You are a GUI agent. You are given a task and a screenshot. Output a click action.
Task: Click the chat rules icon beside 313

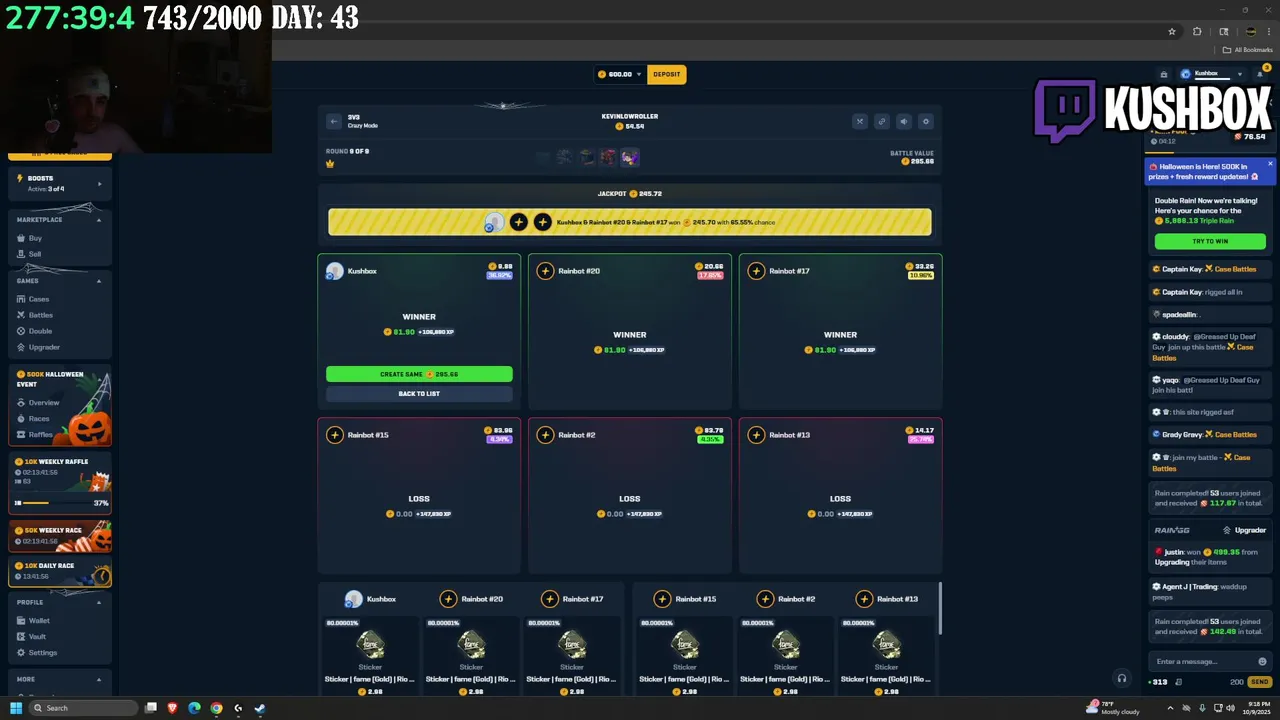pyautogui.click(x=1178, y=682)
